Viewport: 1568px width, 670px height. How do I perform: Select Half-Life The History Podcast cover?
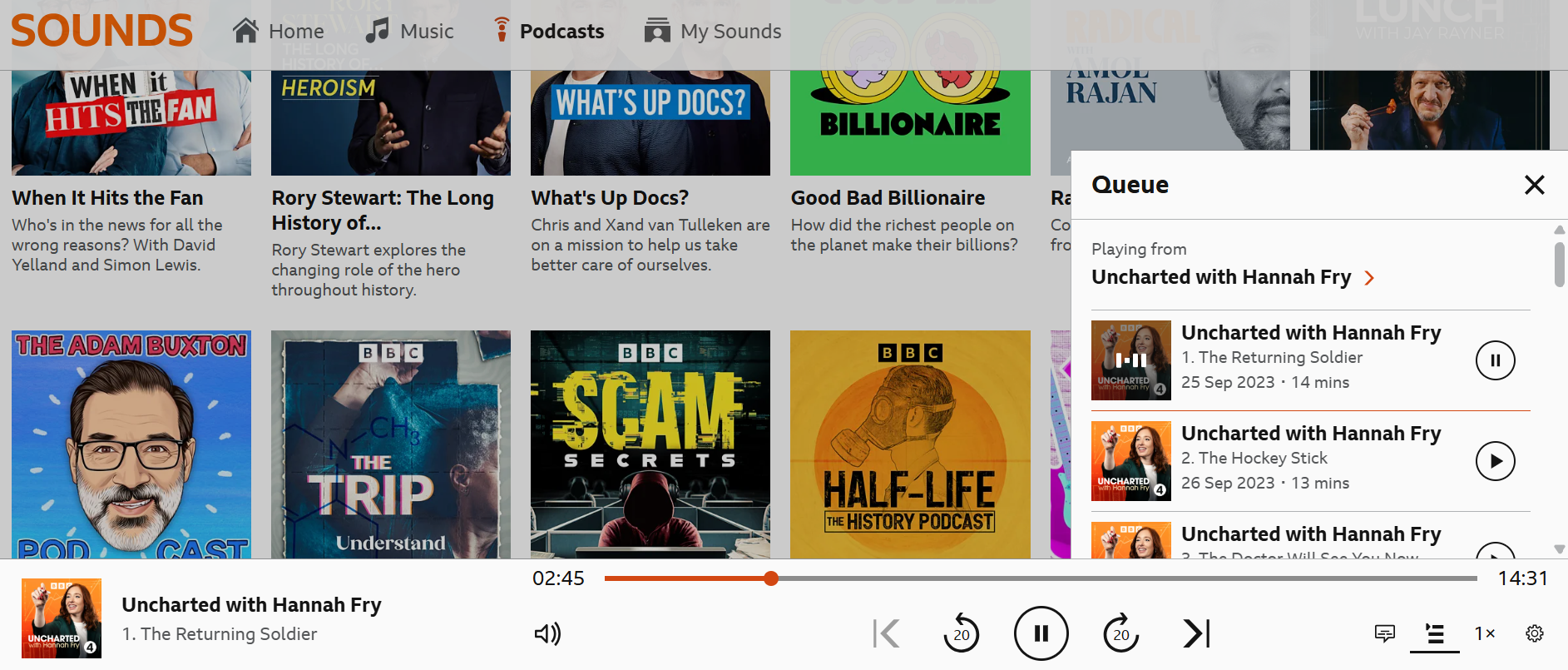coord(910,444)
